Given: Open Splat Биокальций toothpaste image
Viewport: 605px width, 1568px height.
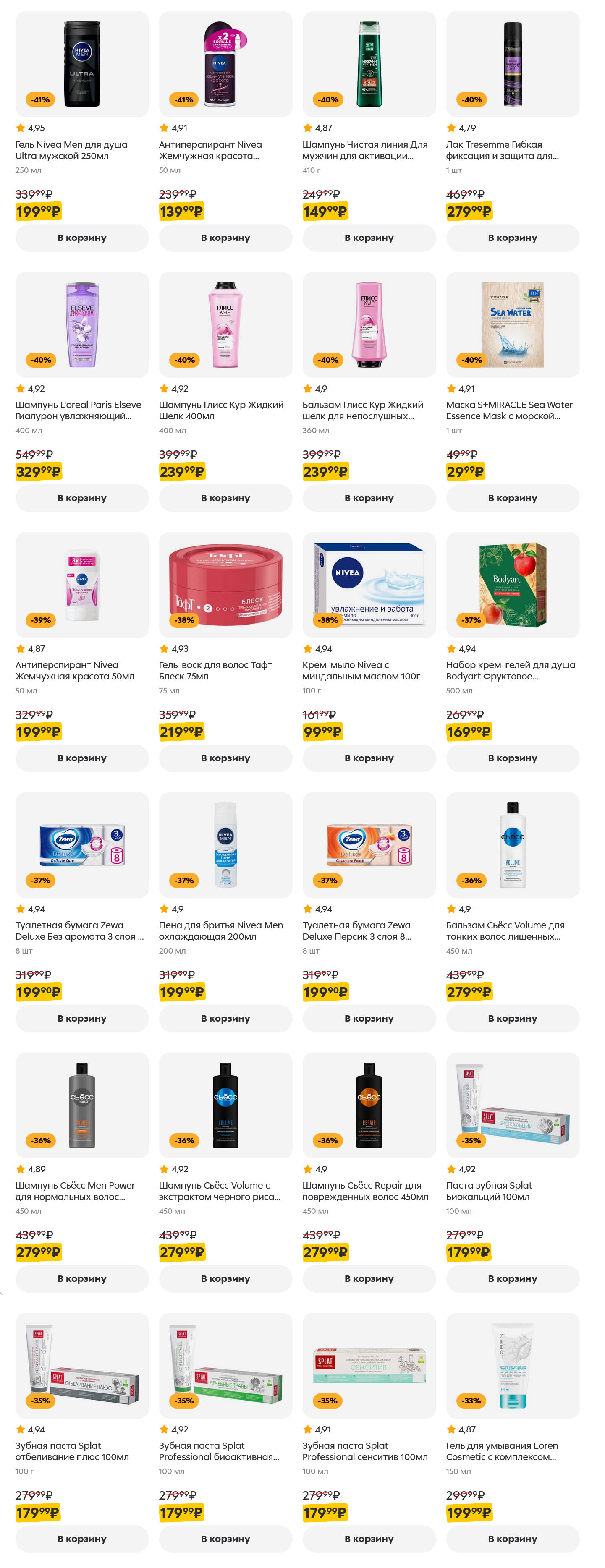Looking at the screenshot, I should (513, 1105).
